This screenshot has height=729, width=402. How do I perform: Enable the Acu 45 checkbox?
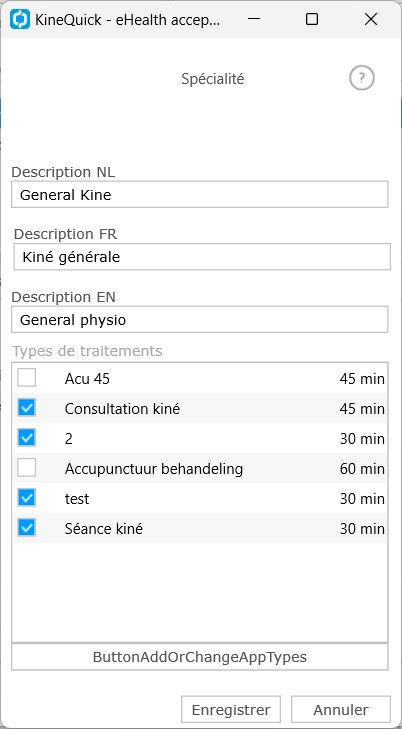(26, 378)
